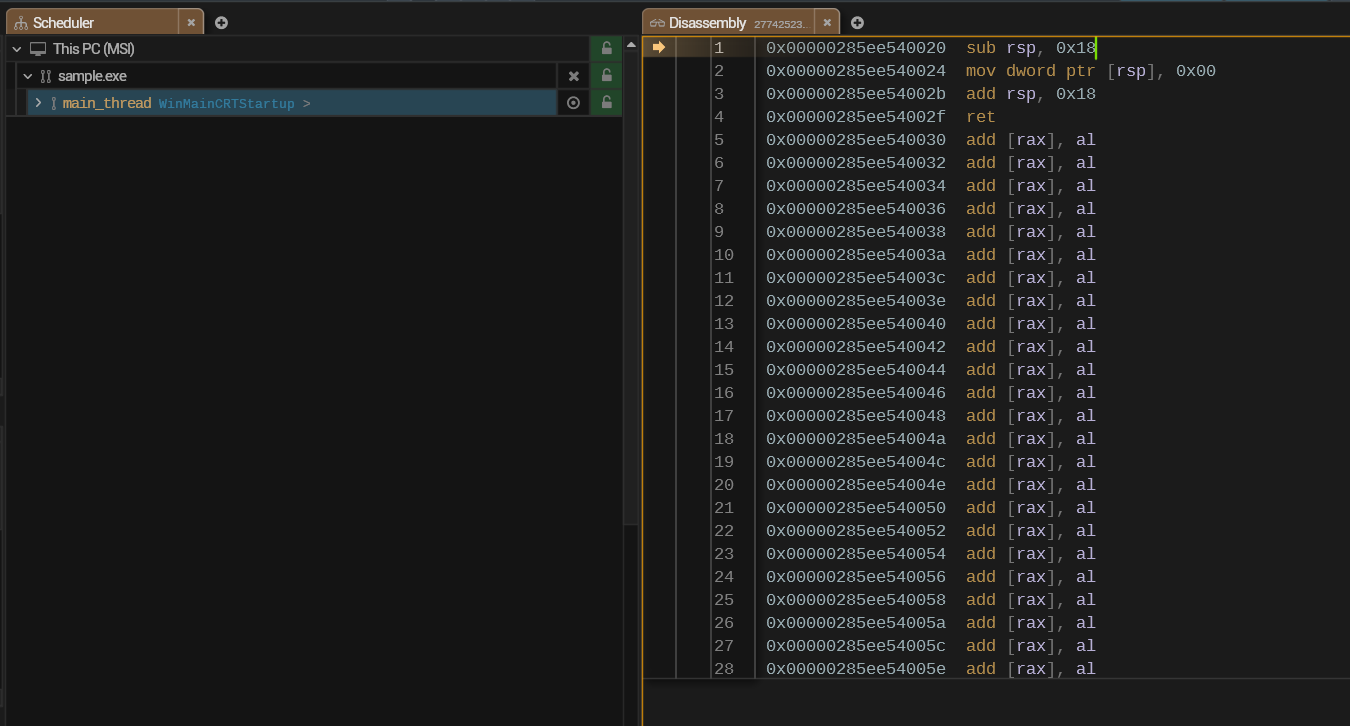Collapse the sample.exe process node

pyautogui.click(x=28, y=76)
